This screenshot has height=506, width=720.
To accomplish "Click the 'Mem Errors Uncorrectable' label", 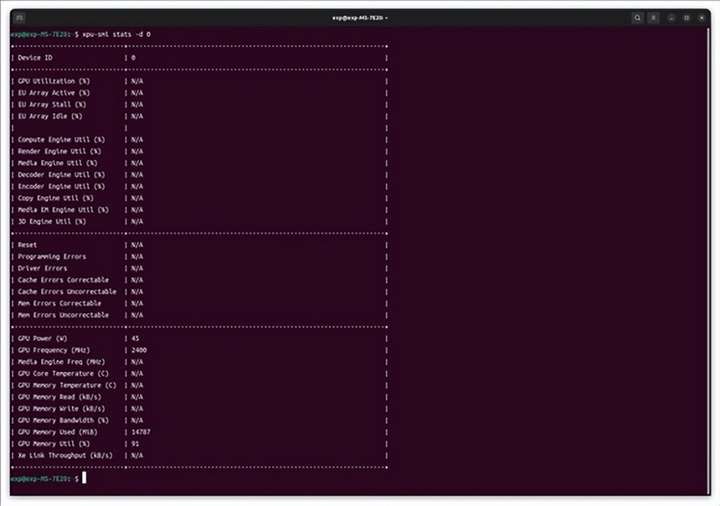I will [63, 315].
